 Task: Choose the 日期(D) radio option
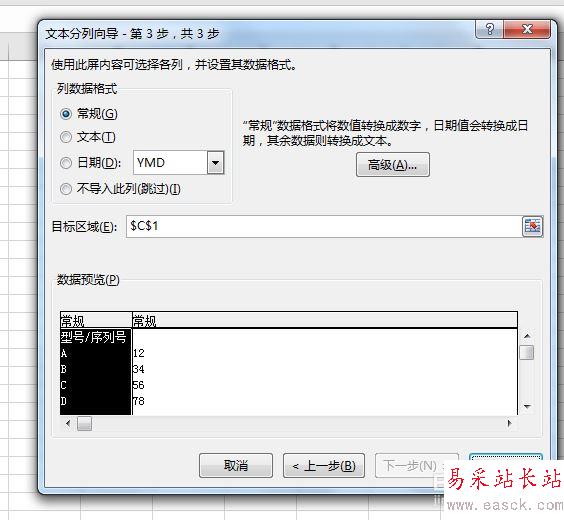(x=65, y=163)
